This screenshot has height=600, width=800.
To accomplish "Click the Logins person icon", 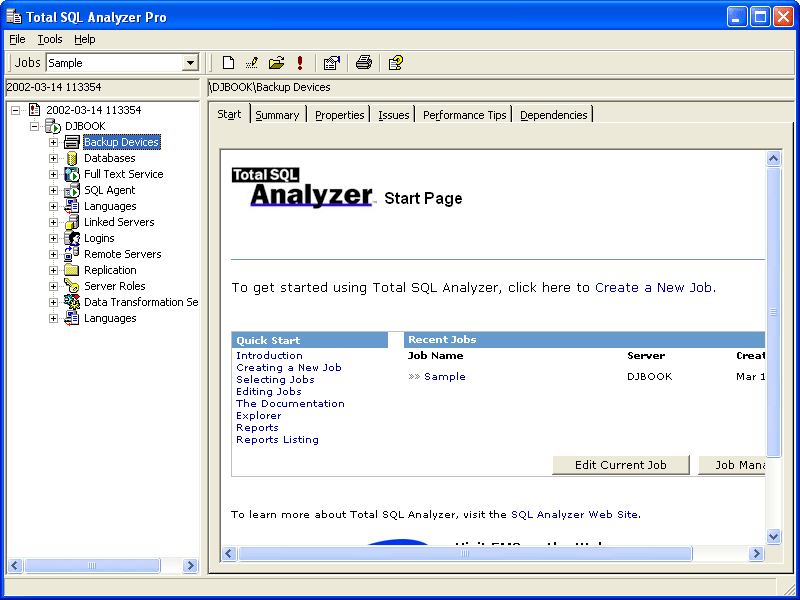I will [72, 238].
